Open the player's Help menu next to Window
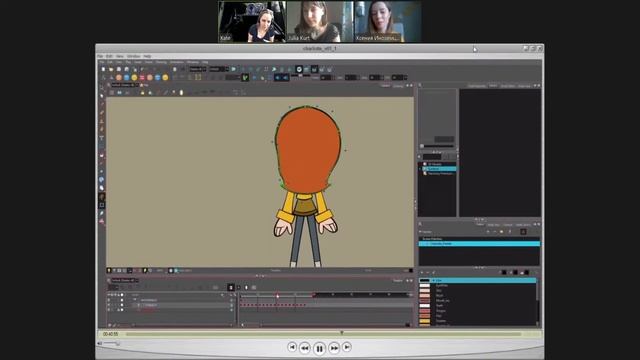The height and width of the screenshot is (360, 640). [147, 56]
